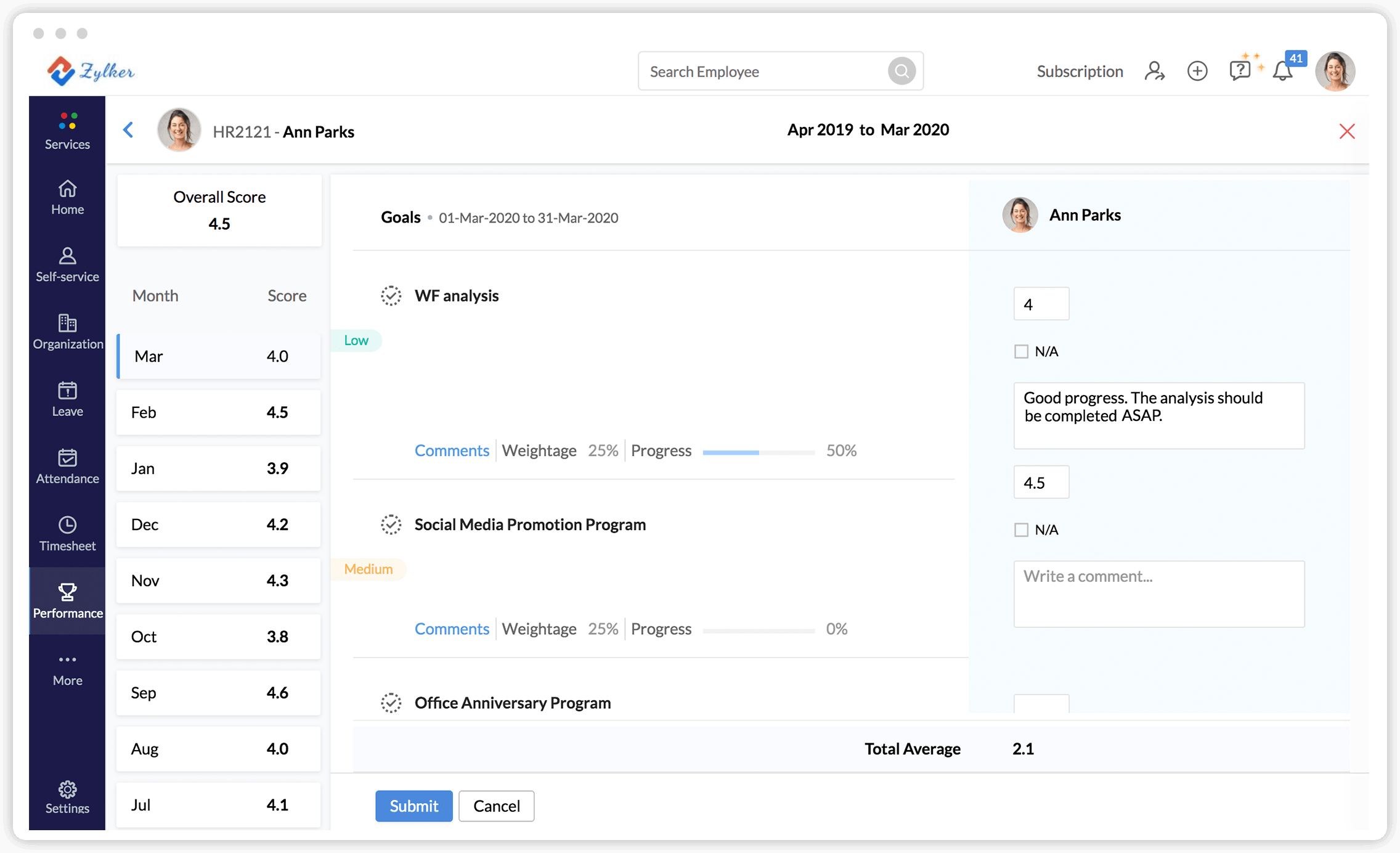Select the Feb 4.5 month row
This screenshot has width=1400, height=853.
click(x=219, y=412)
